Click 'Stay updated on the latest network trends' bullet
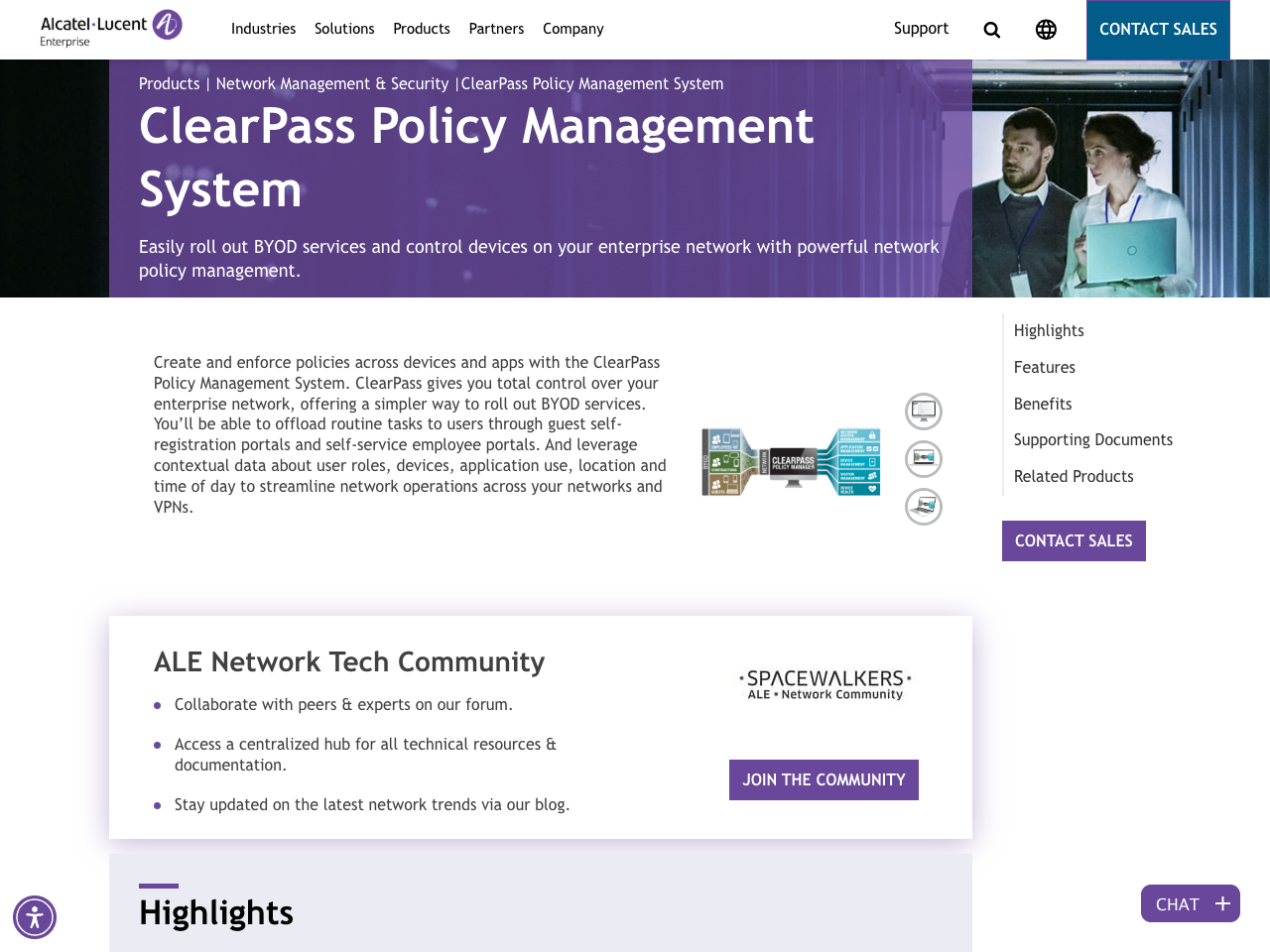The image size is (1270, 952). (372, 804)
